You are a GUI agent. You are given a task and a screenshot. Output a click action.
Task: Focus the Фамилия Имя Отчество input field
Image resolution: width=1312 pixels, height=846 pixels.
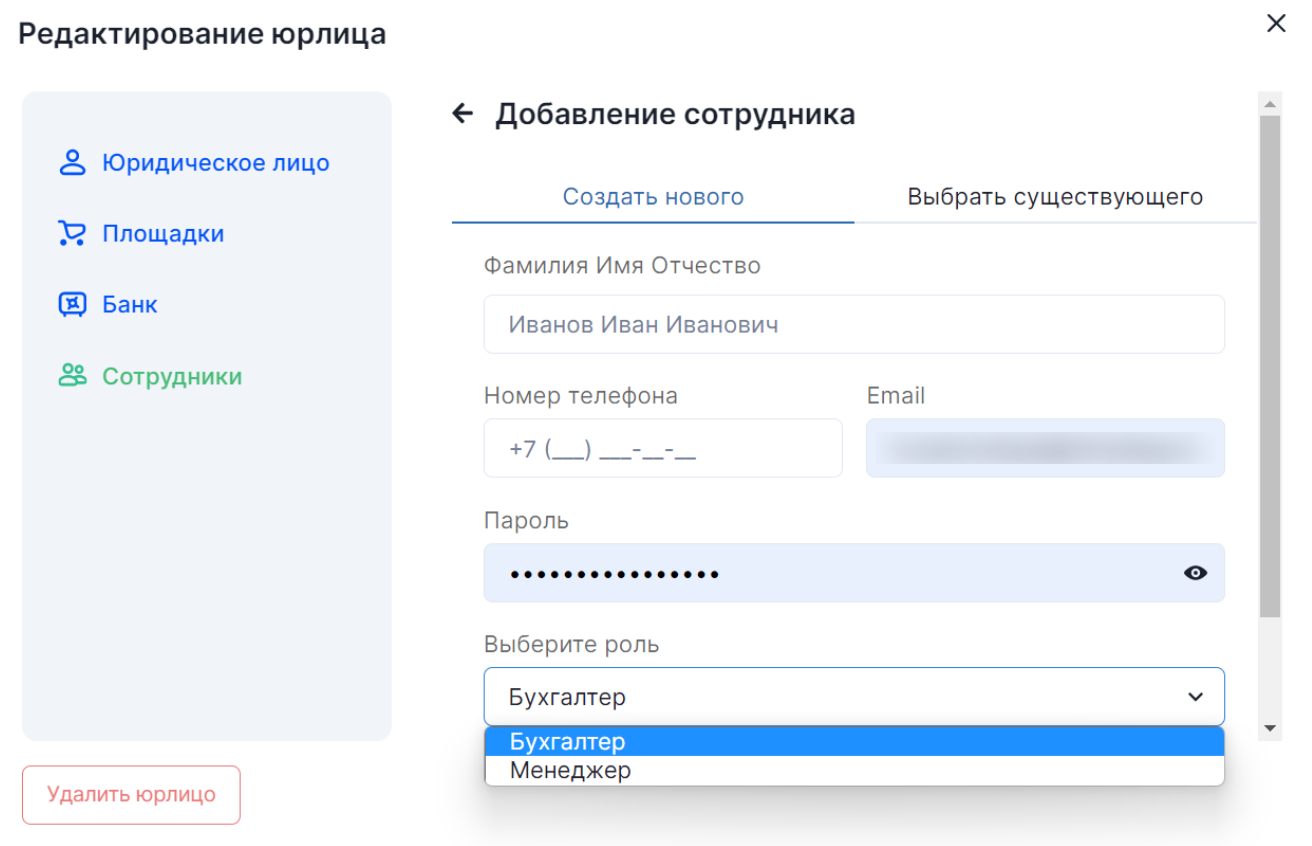coord(853,325)
